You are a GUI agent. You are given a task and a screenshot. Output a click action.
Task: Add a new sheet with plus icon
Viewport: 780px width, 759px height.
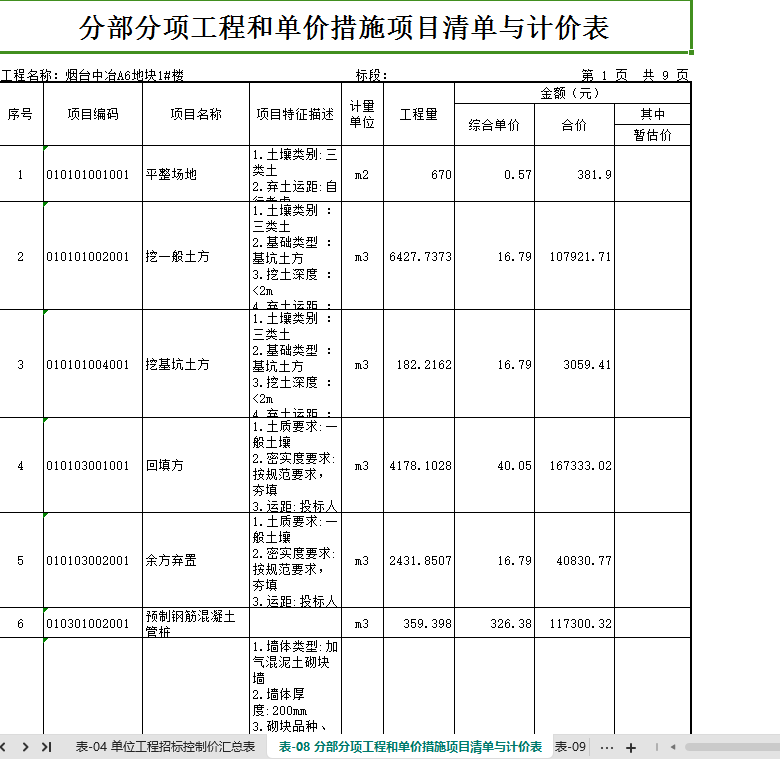click(x=631, y=747)
